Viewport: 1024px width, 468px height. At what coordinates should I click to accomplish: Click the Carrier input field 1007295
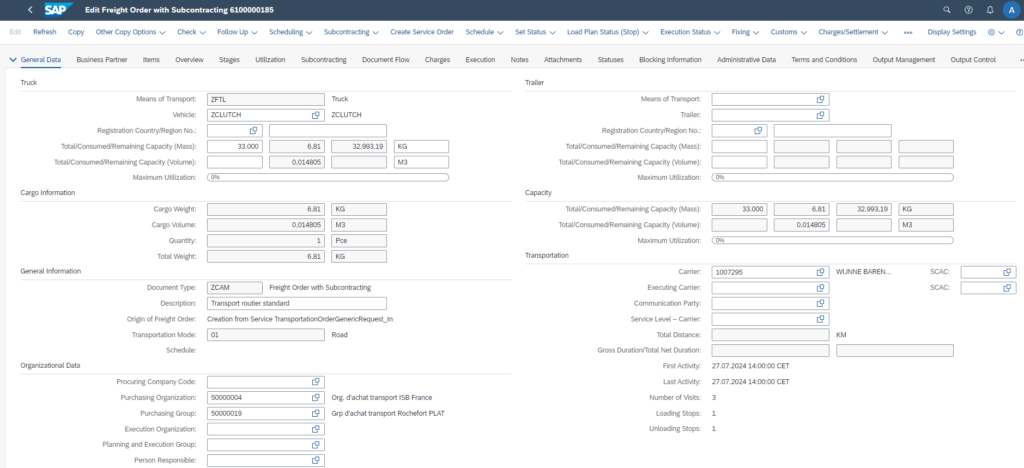point(771,272)
